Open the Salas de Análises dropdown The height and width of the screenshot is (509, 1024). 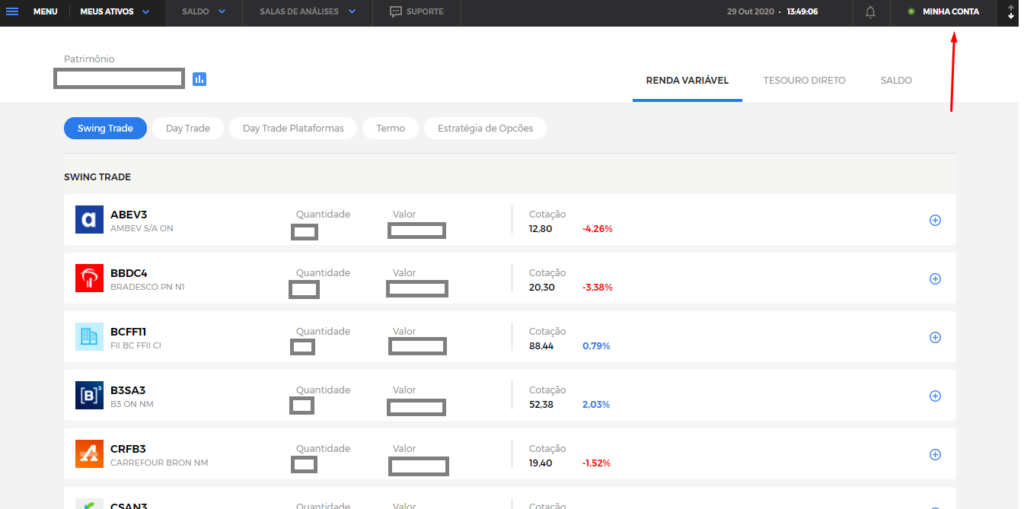point(308,12)
